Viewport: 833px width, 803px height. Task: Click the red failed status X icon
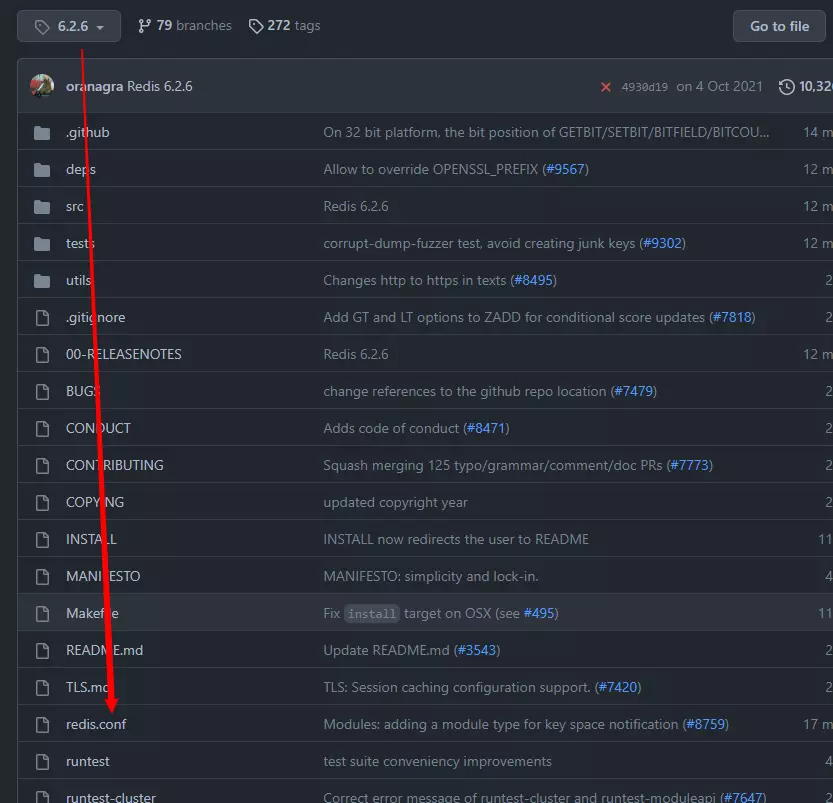(605, 87)
